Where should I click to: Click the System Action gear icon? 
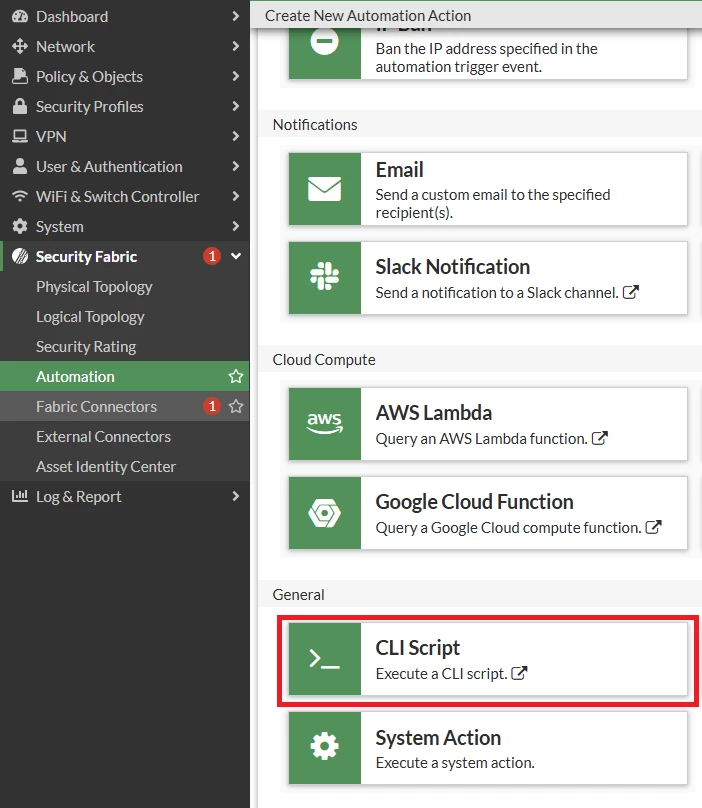(x=324, y=746)
